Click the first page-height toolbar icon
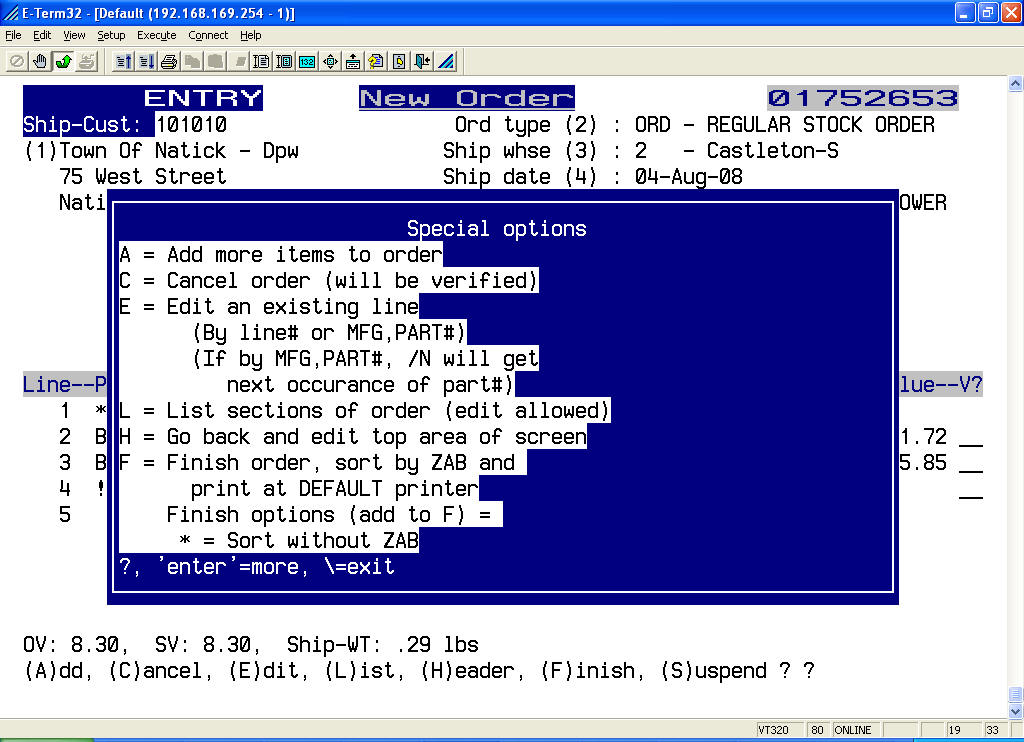The width and height of the screenshot is (1024, 742). pos(261,61)
